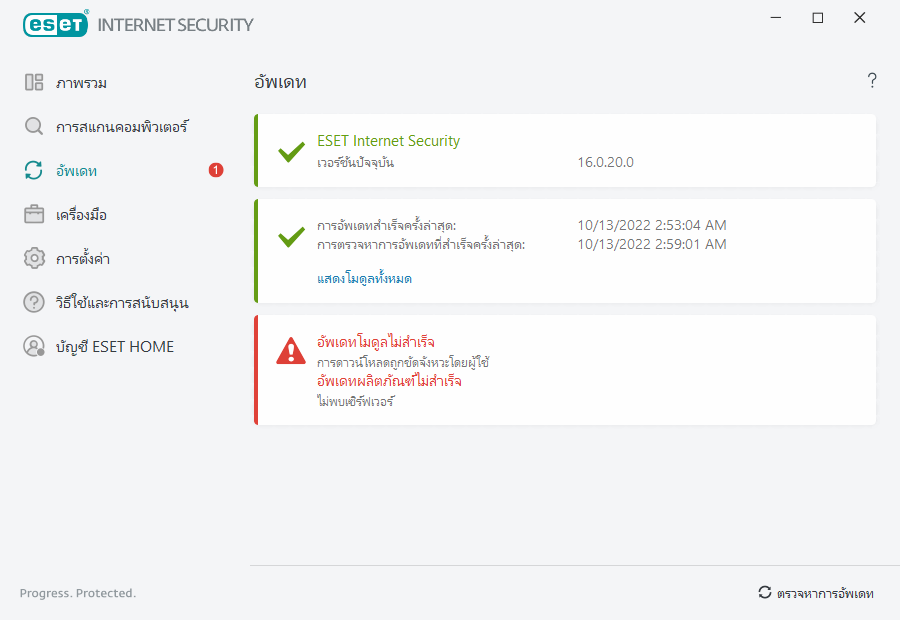The image size is (900, 620).
Task: Click the red notification badge on Update
Action: (x=216, y=171)
